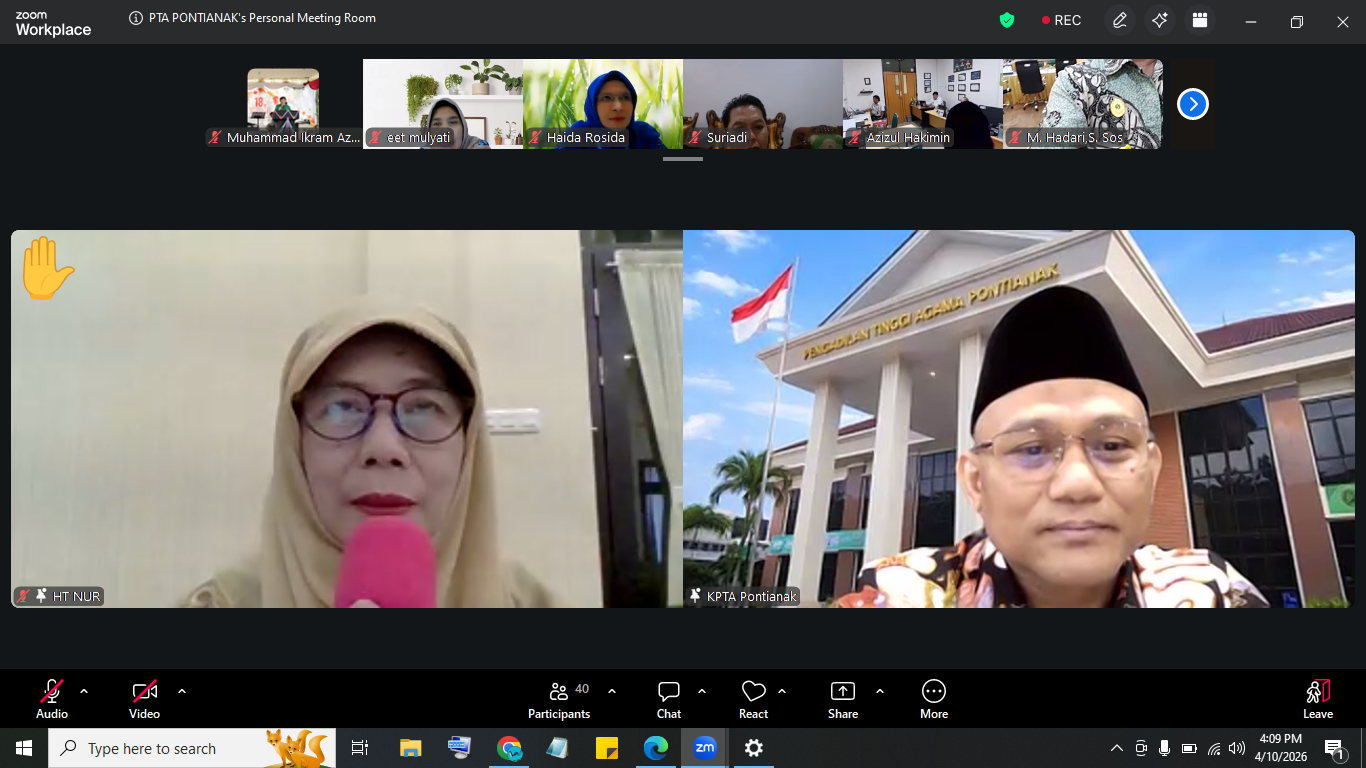Change the gallery view layout icon

click(x=1200, y=20)
